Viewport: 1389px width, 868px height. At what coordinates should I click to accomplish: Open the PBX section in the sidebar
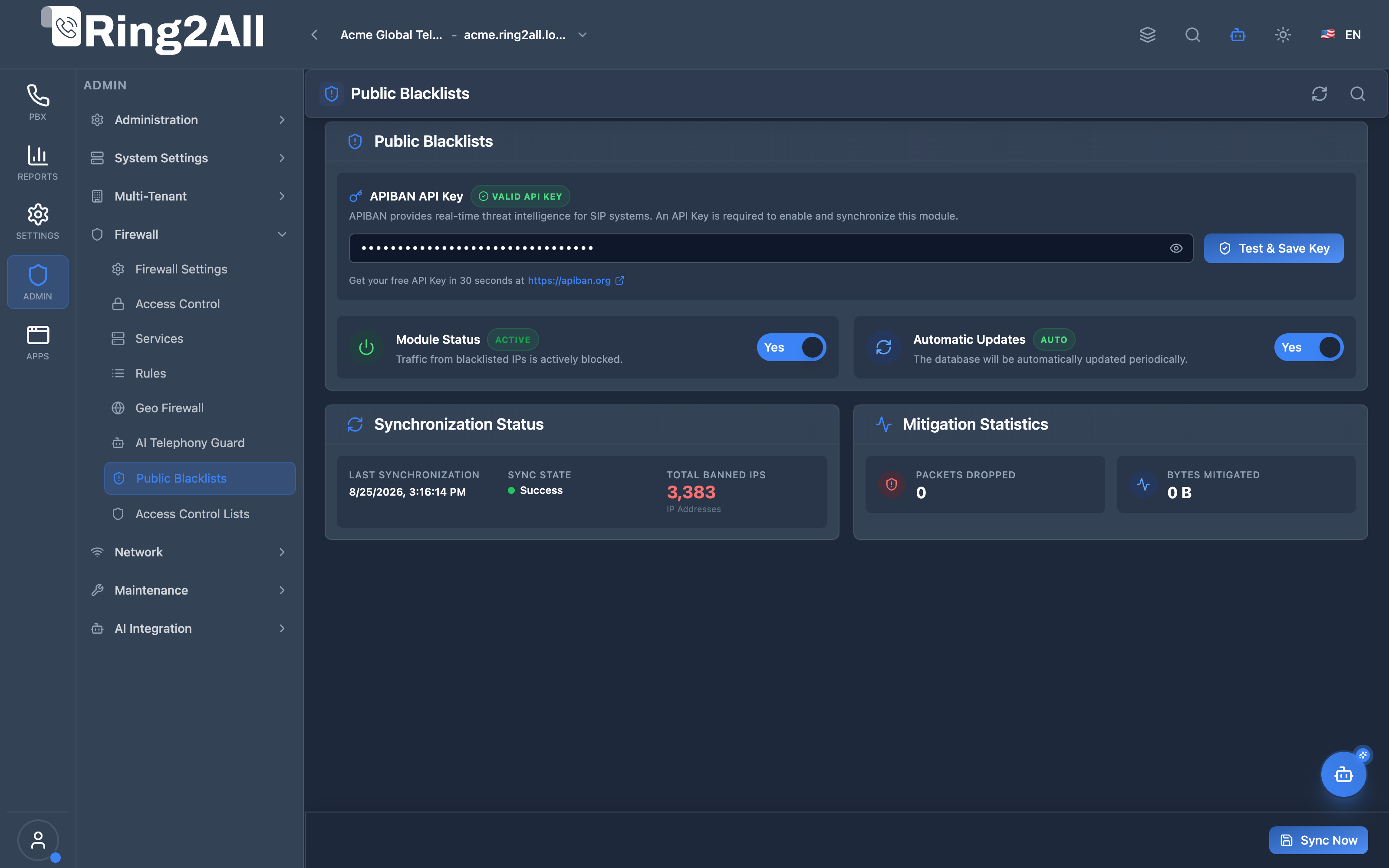point(37,103)
